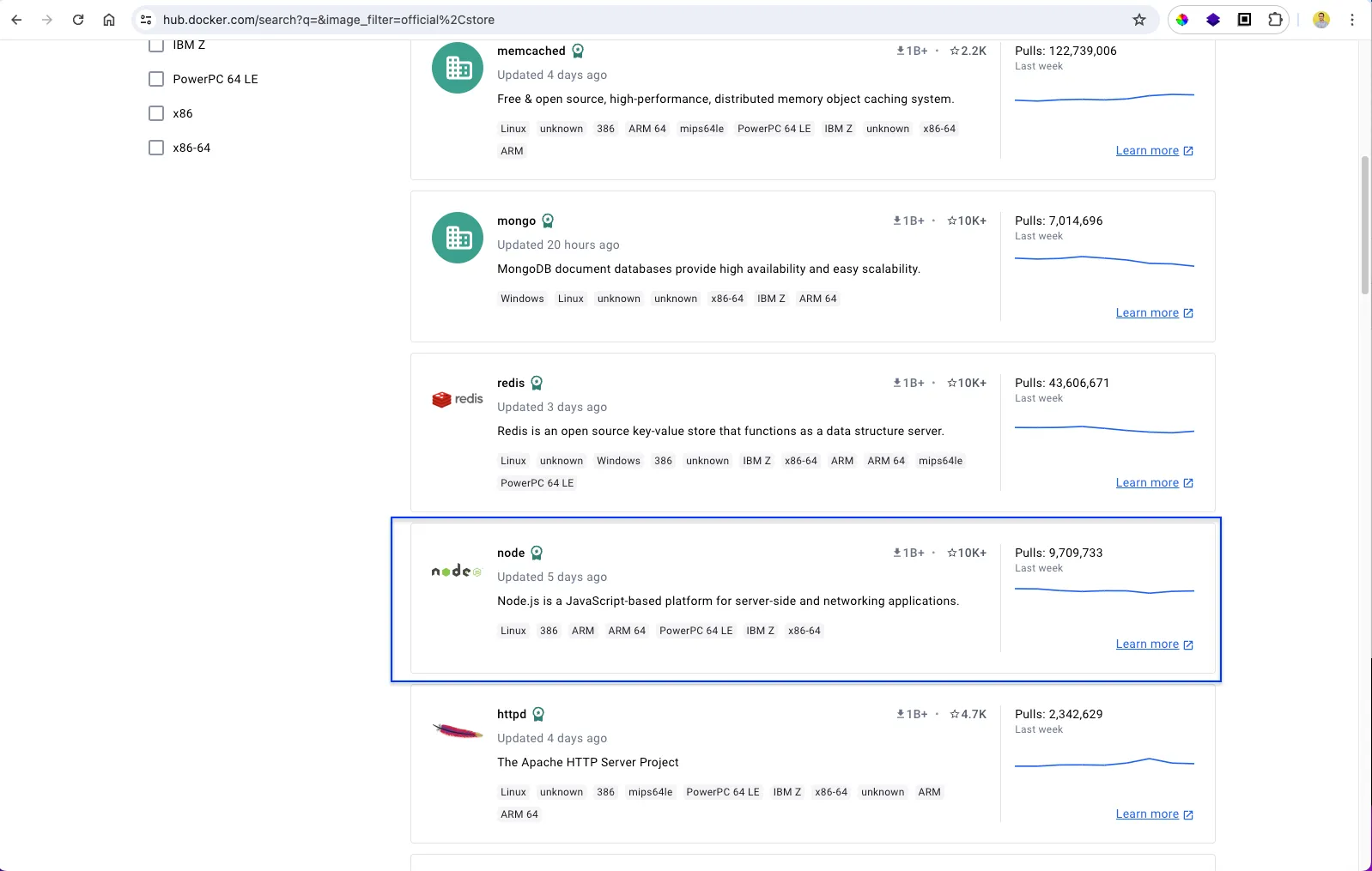This screenshot has height=871, width=1372.
Task: Click the ARM 64 tag on node card
Action: click(x=627, y=631)
